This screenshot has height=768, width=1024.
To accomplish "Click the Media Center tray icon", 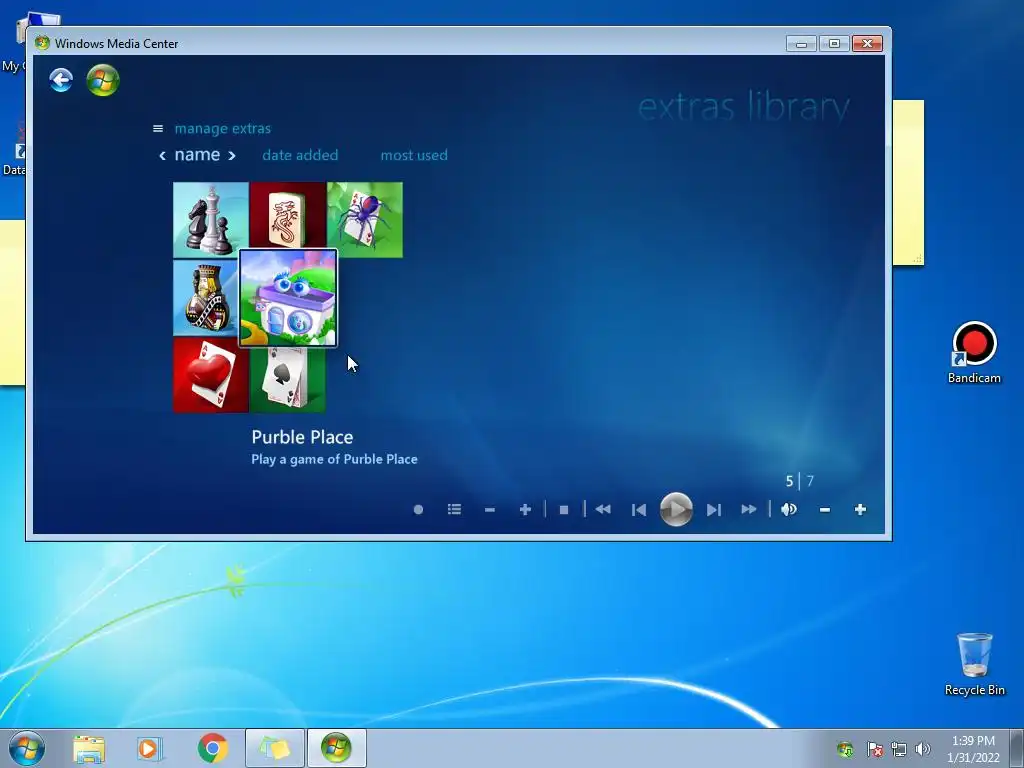I will click(845, 749).
